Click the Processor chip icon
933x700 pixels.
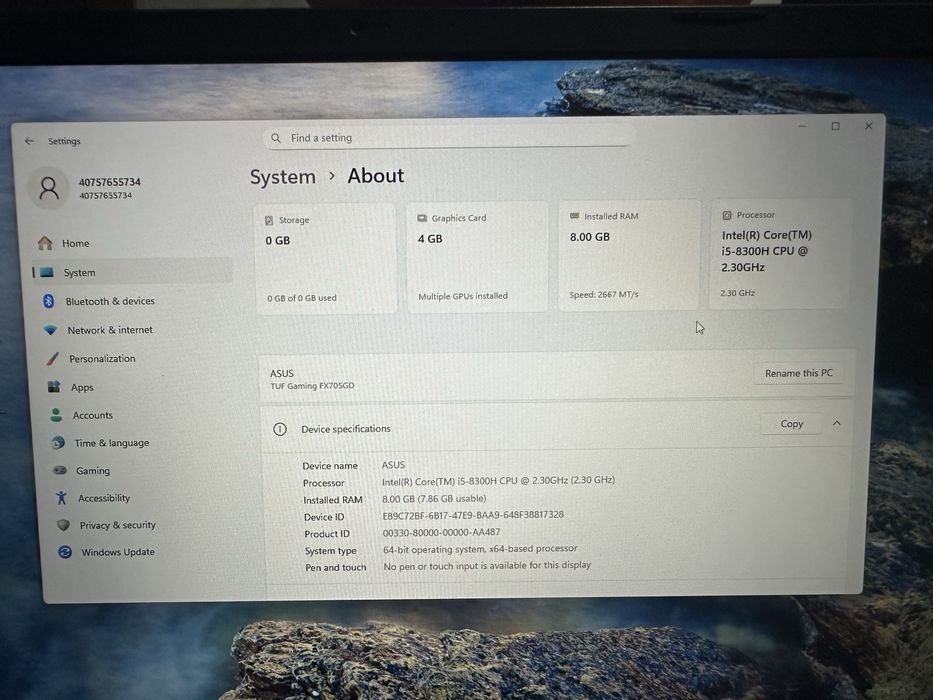[727, 215]
